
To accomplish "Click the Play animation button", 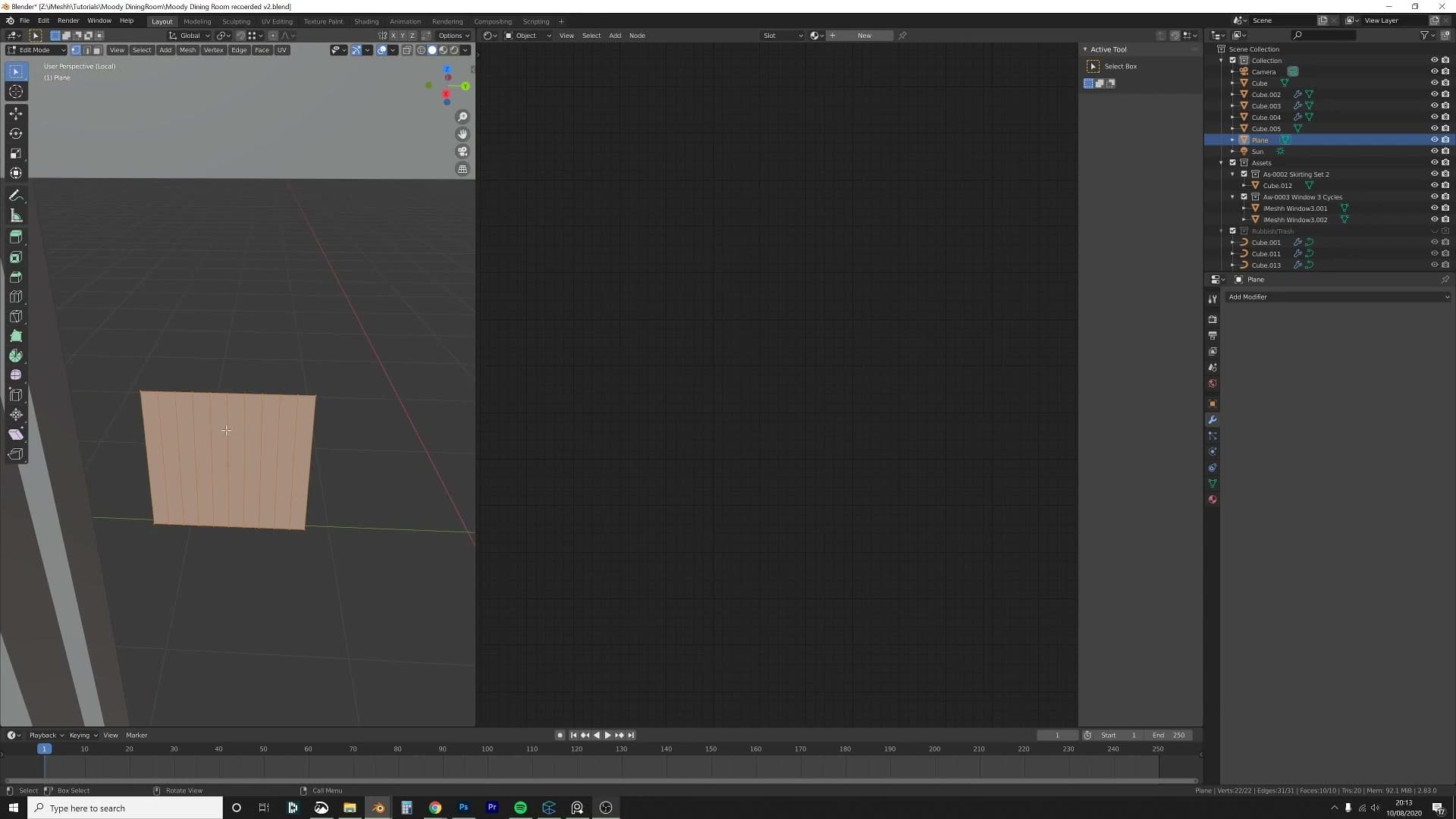I will (607, 736).
